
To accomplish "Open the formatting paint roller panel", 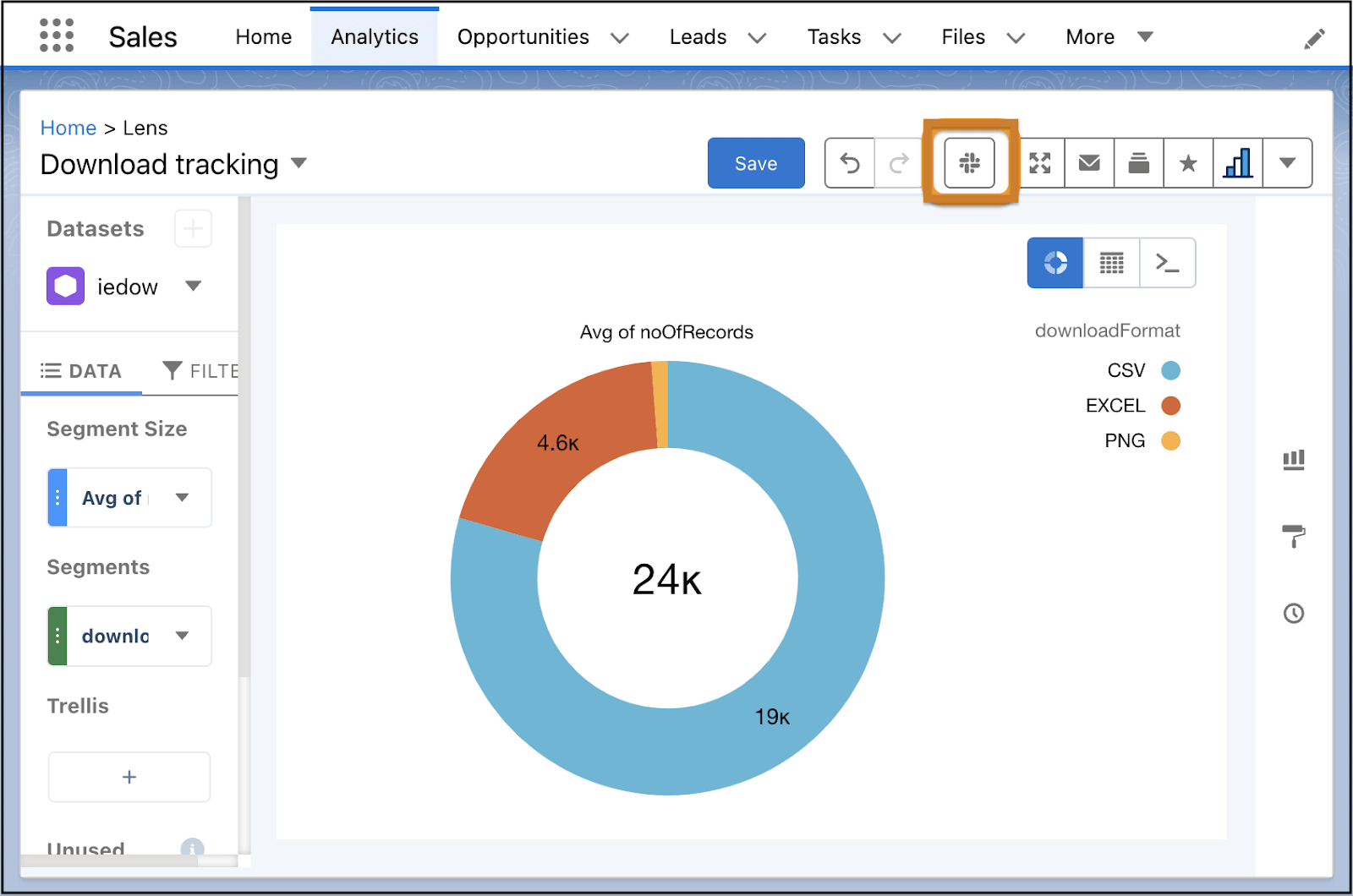I will click(x=1293, y=536).
